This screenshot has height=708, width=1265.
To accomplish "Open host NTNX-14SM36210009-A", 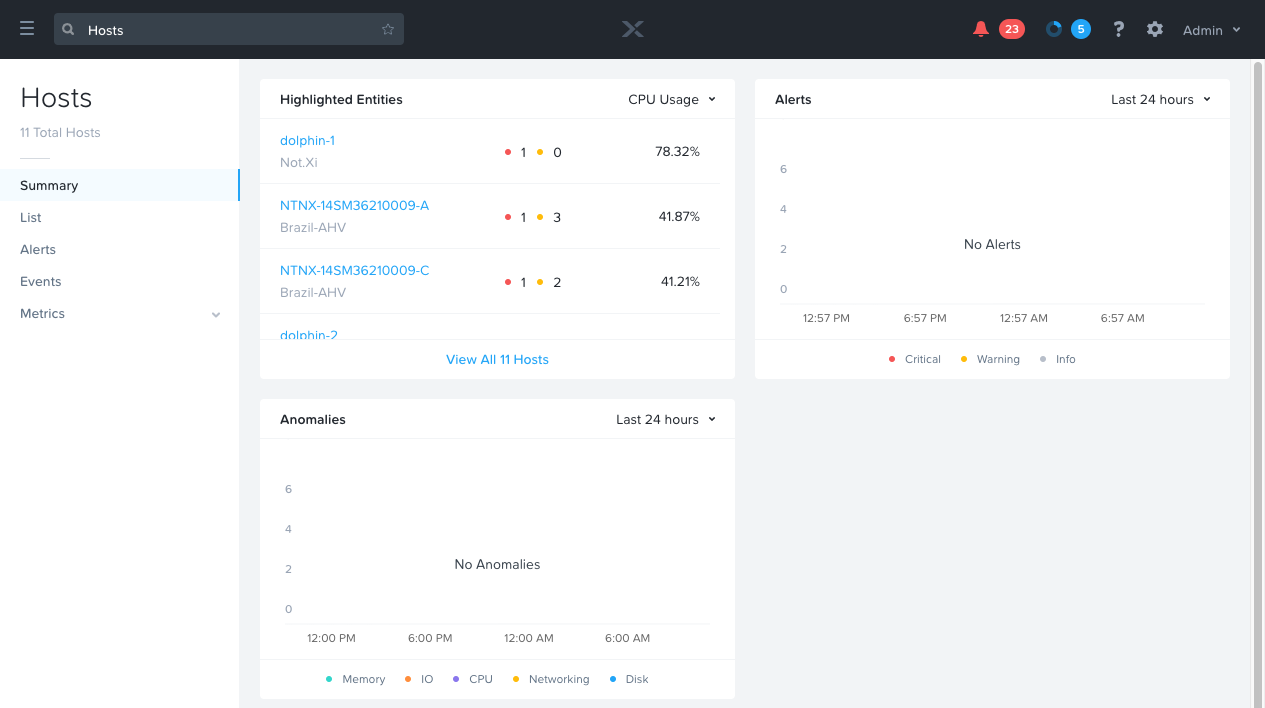I will (354, 205).
